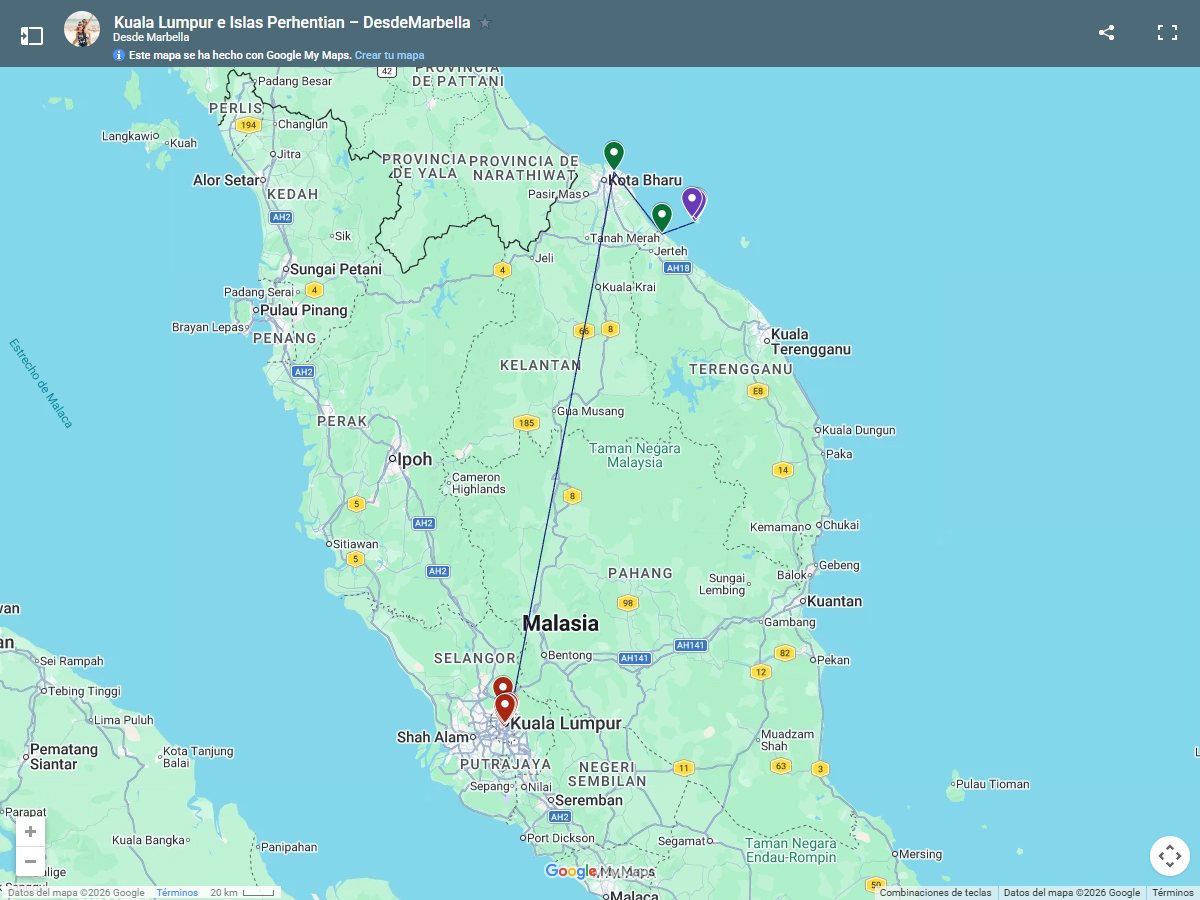1200x900 pixels.
Task: Click the route 66 shield in Kelantan
Action: (x=584, y=331)
